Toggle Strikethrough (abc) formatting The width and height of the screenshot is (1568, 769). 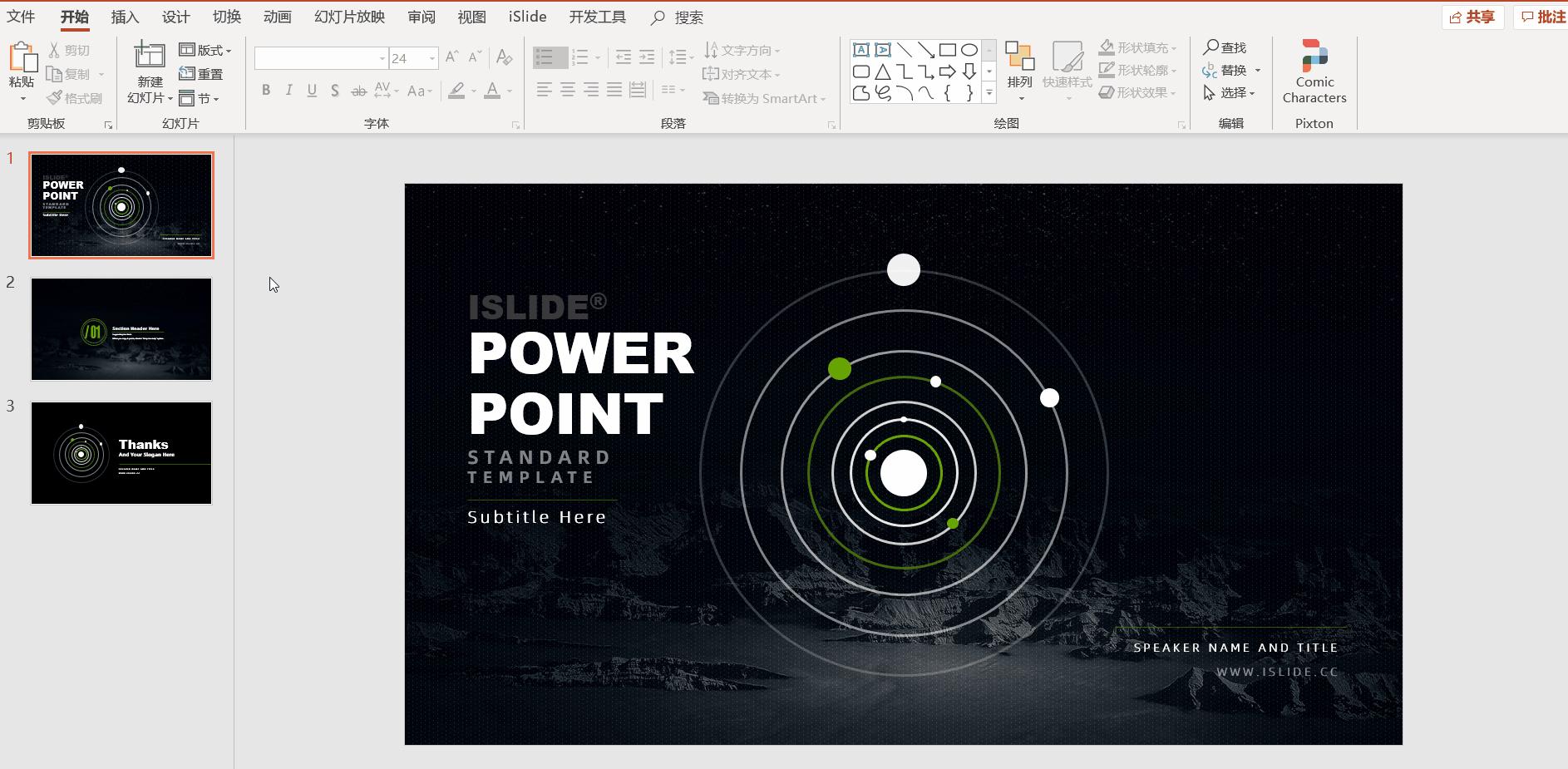coord(358,90)
